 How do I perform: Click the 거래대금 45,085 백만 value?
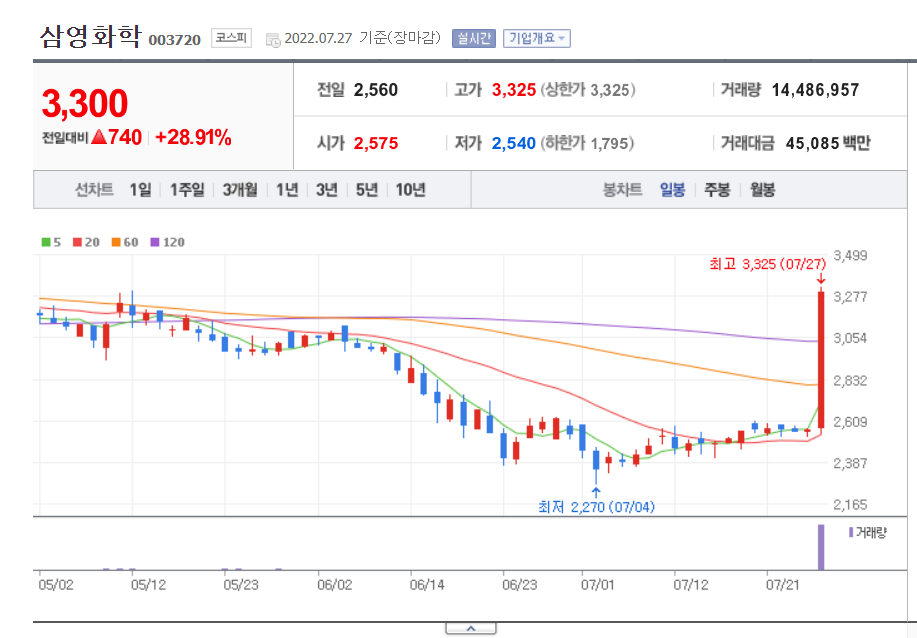click(828, 143)
